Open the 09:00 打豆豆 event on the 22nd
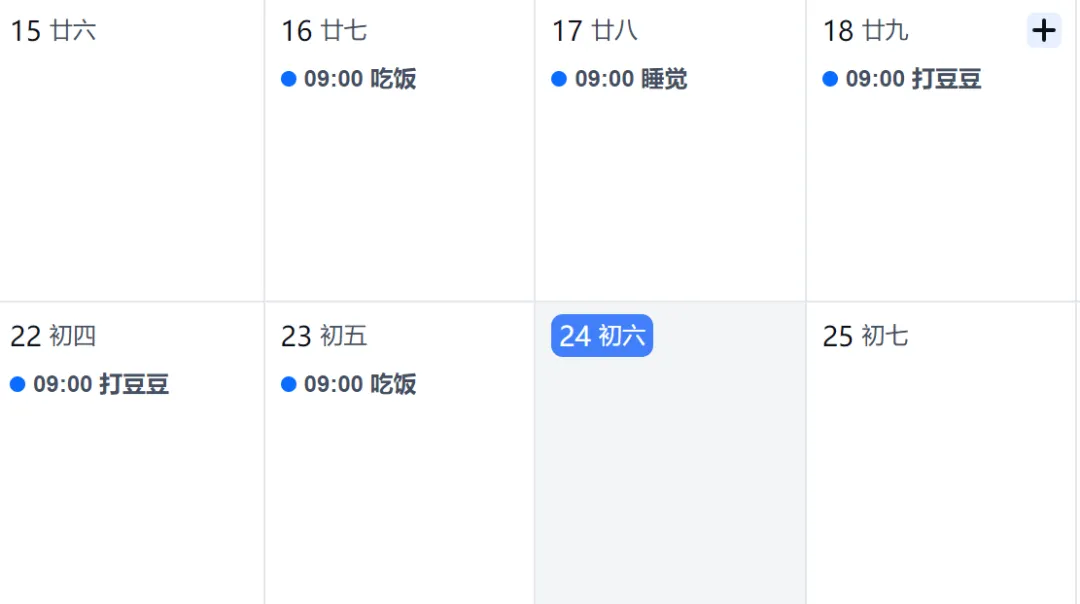Screen dimensions: 1080x604 tap(90, 384)
